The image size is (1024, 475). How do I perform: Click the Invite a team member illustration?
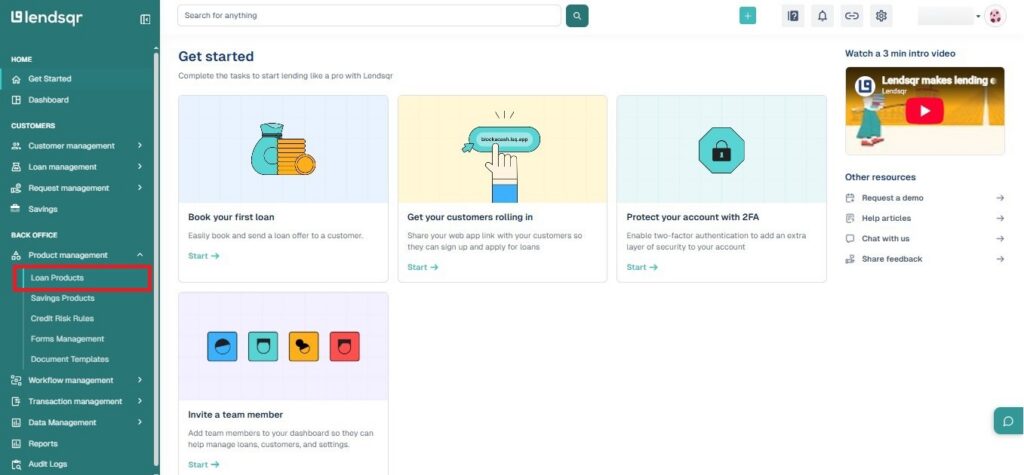click(x=283, y=346)
